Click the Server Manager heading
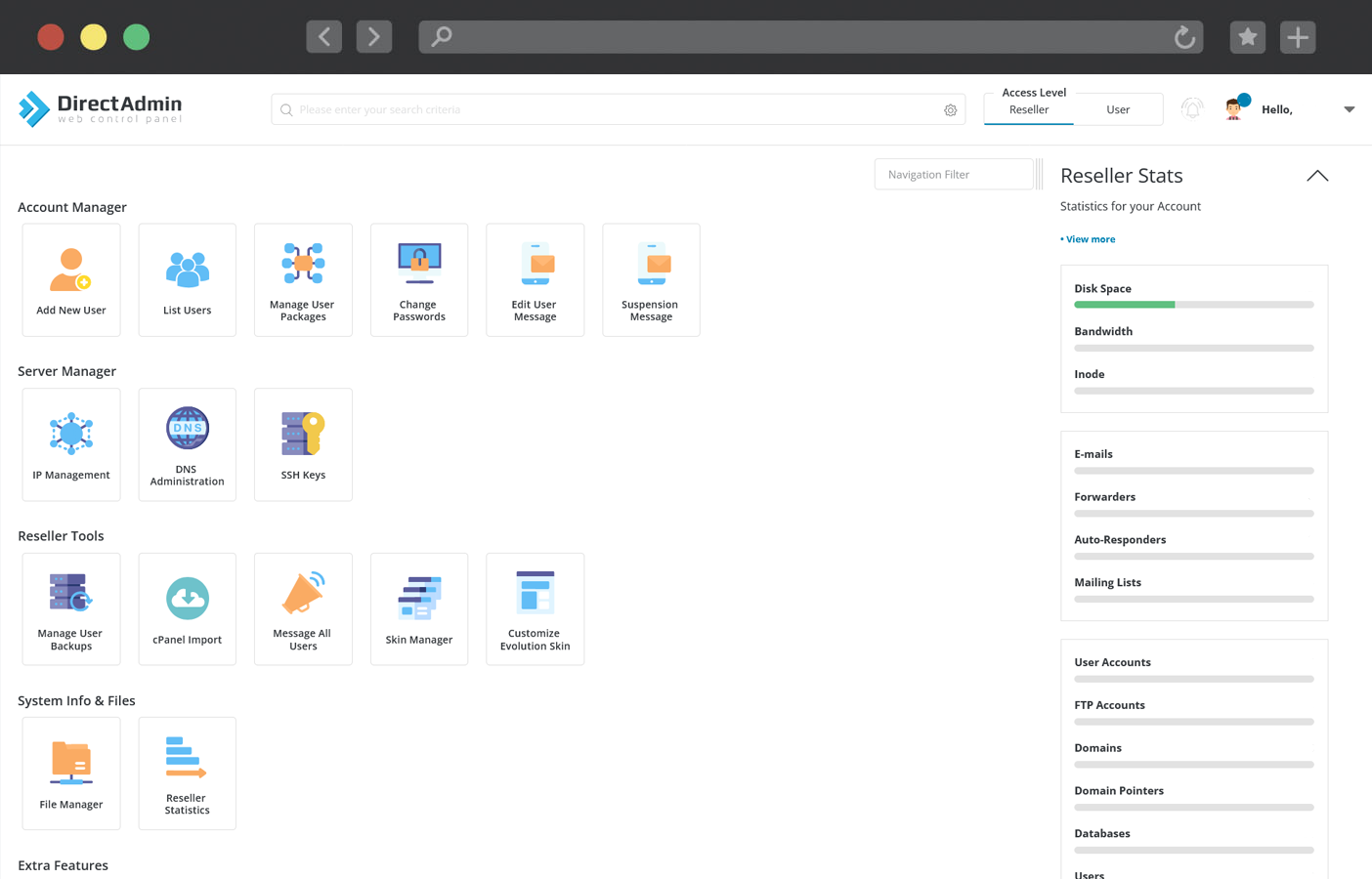Viewport: 1372px width, 879px height. (x=66, y=371)
